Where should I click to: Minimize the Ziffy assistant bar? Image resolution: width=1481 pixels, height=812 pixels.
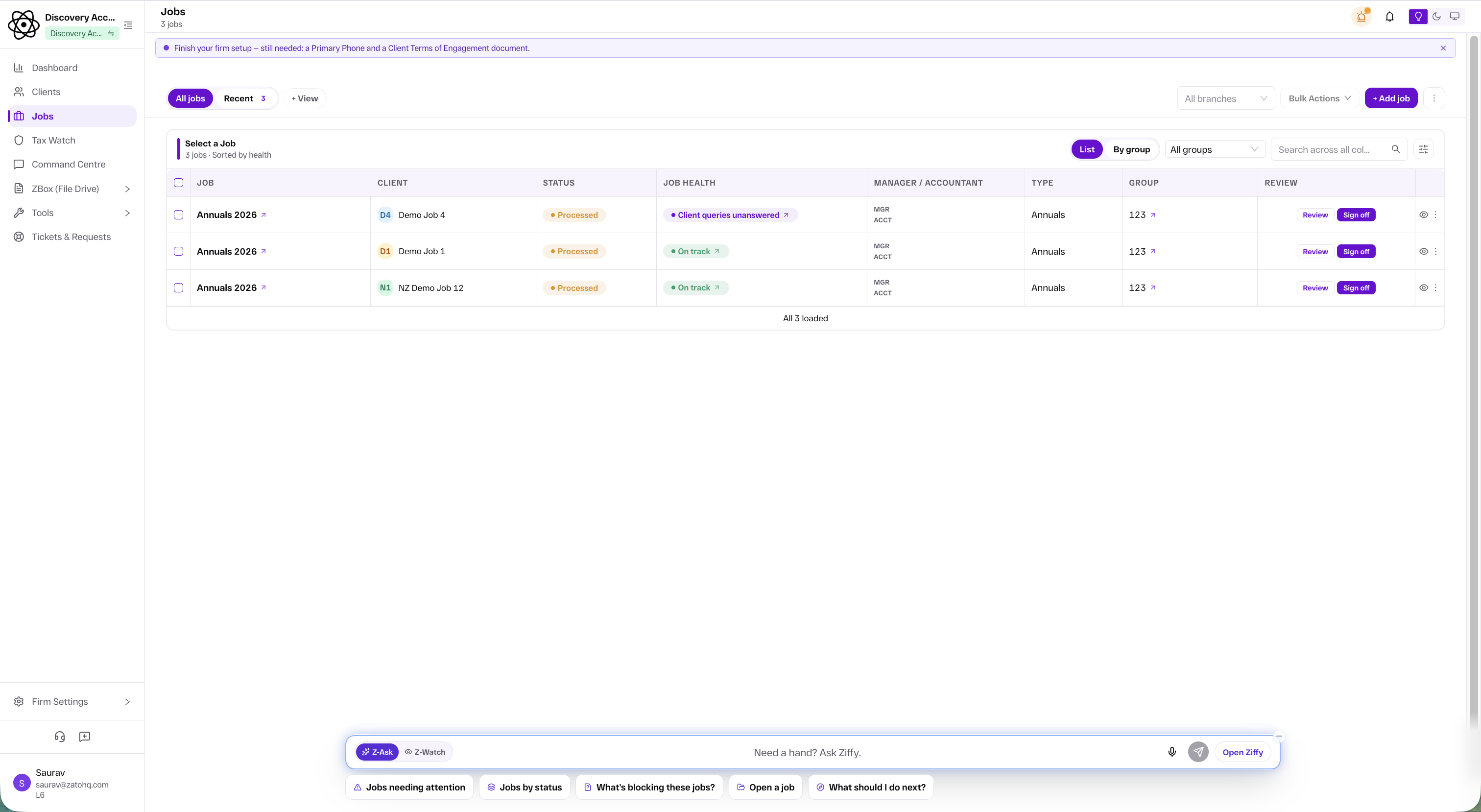click(1279, 736)
